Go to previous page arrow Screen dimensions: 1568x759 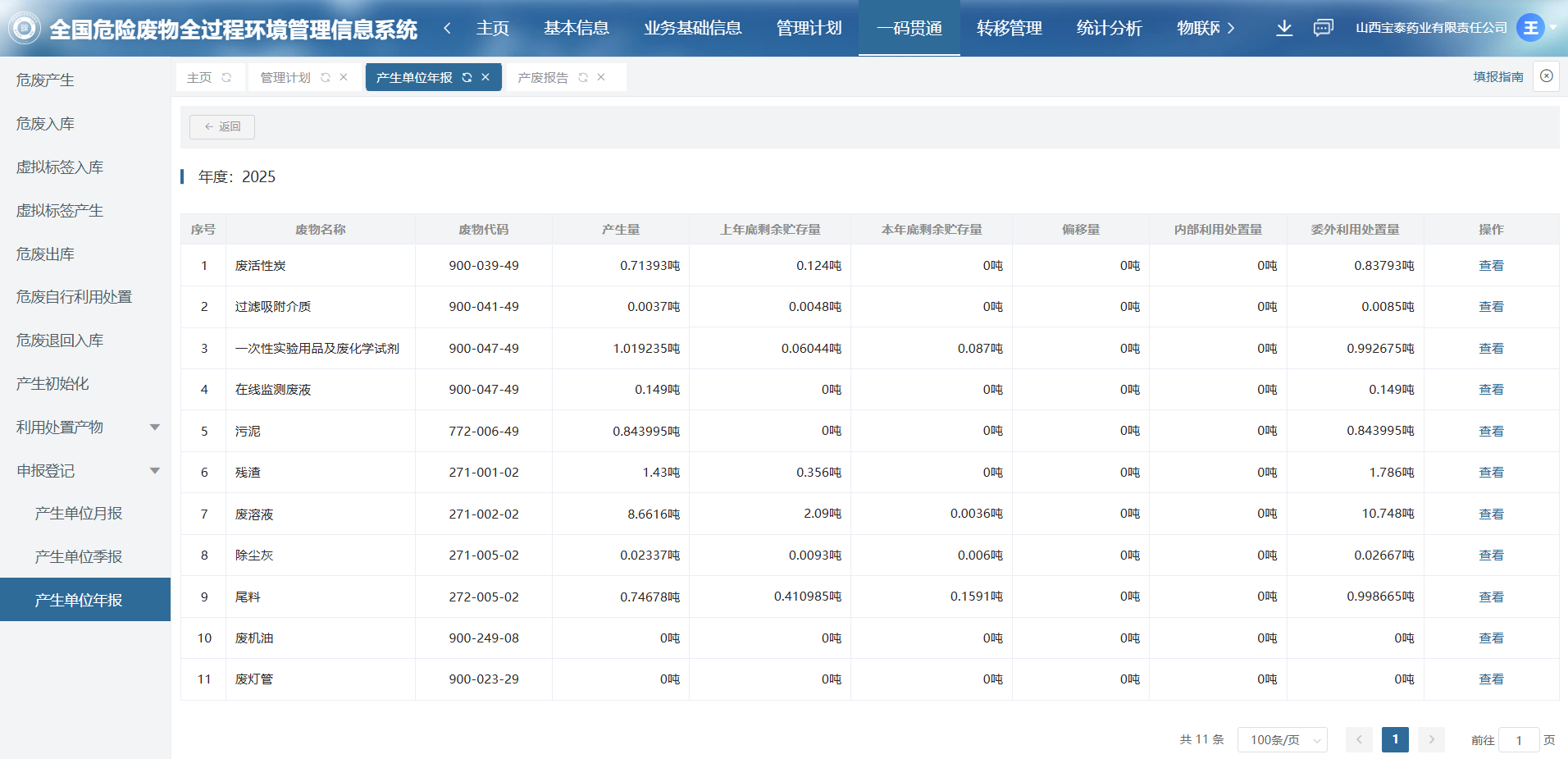point(1359,739)
